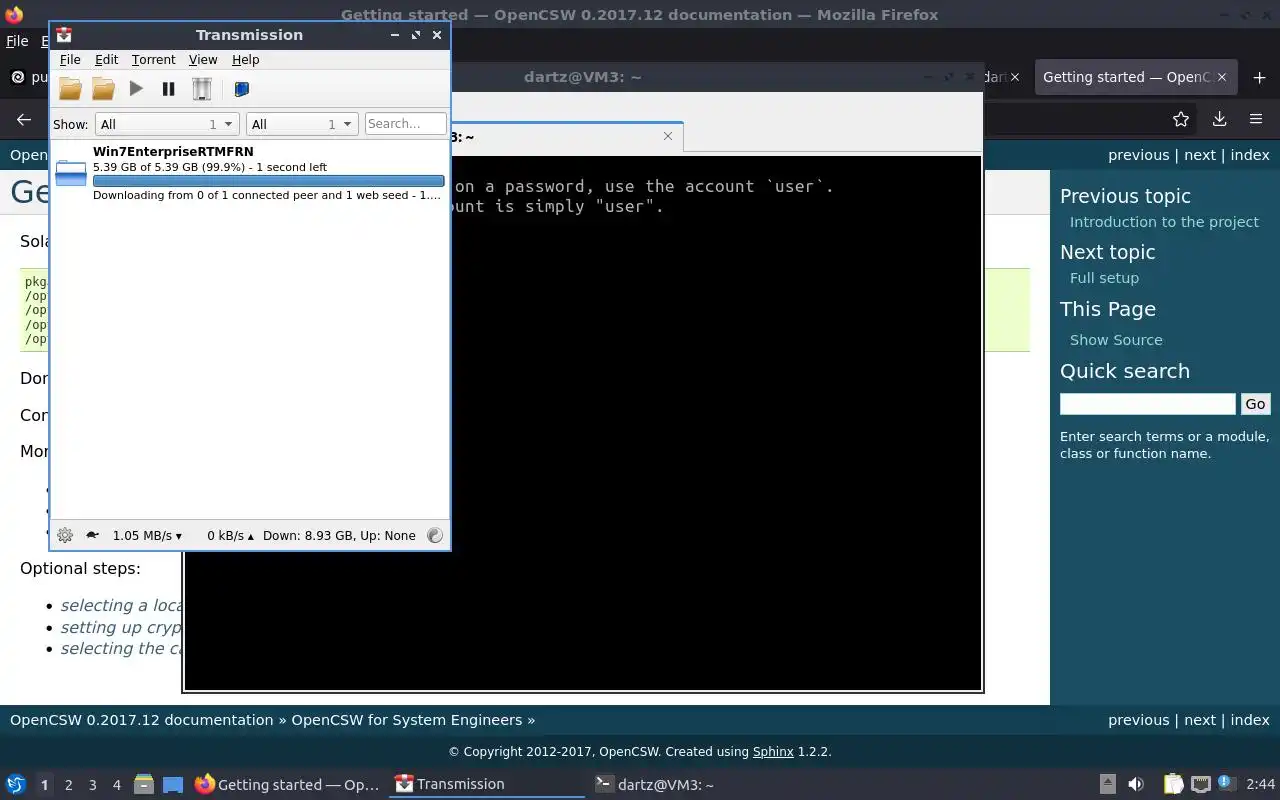Click the Go search button
This screenshot has height=800, width=1280.
click(x=1255, y=404)
